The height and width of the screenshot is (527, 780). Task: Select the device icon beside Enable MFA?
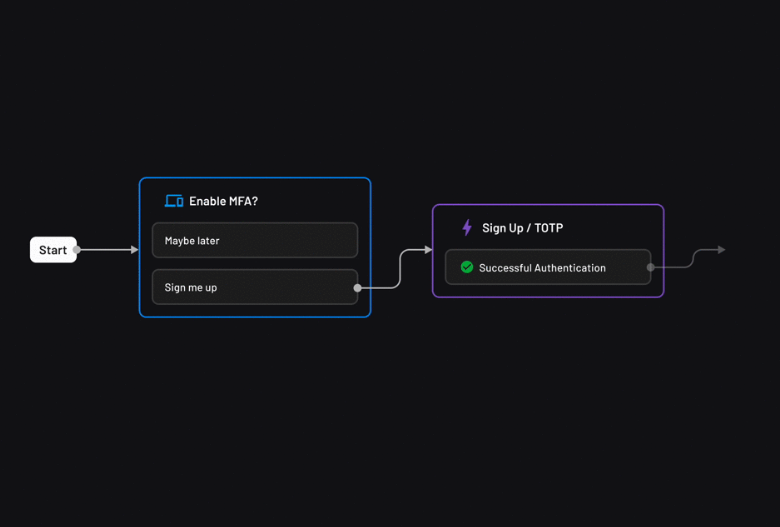[x=173, y=201]
